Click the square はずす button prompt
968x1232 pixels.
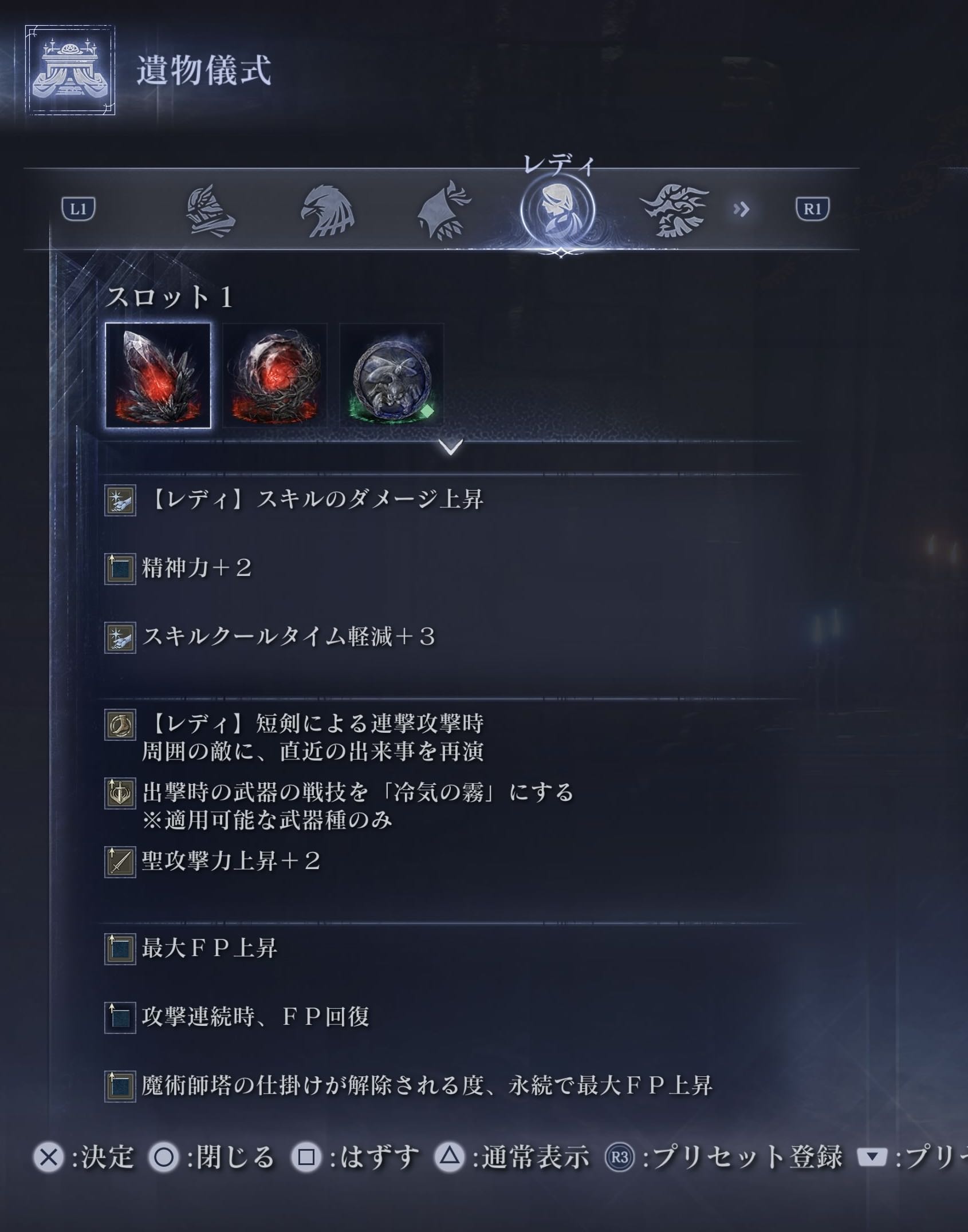pos(306,1158)
